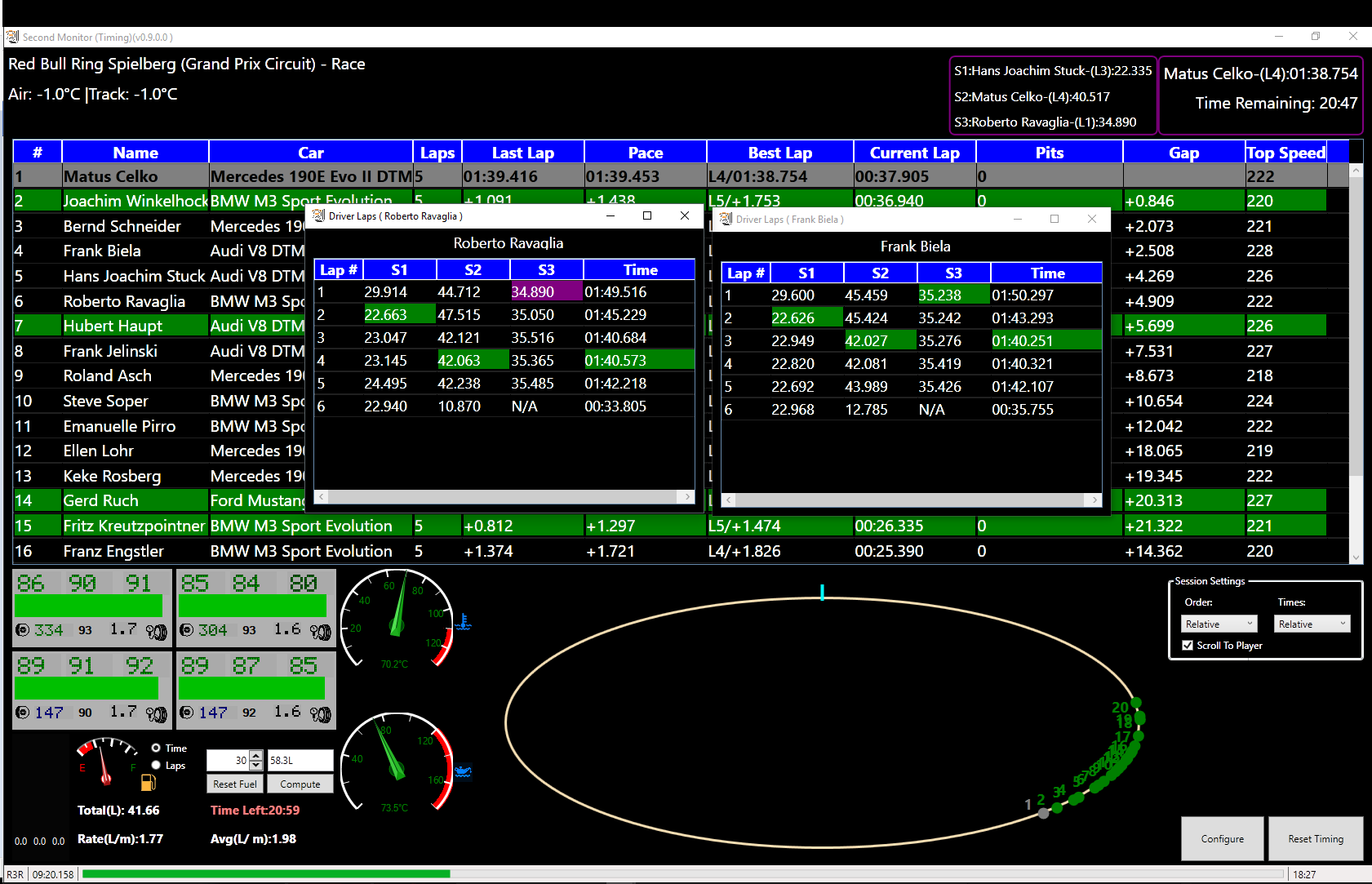Click the brake disc icon beside 304
This screenshot has width=1372, height=884.
(187, 630)
